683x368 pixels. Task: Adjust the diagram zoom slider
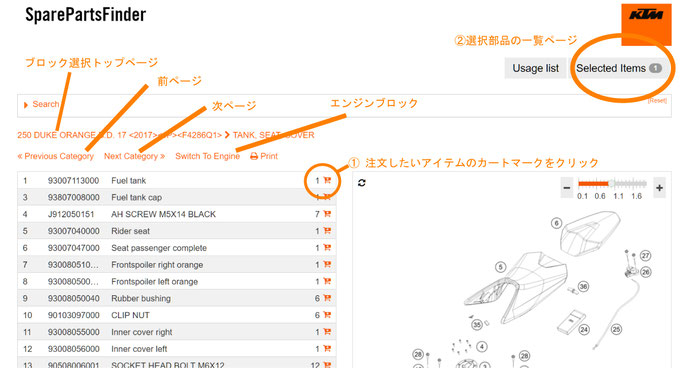pos(612,183)
